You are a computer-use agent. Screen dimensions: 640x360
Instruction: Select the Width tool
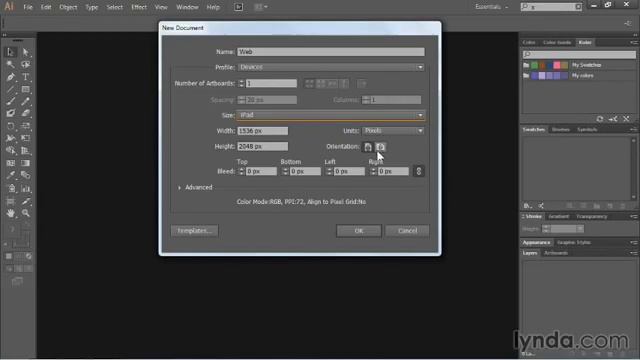11,138
